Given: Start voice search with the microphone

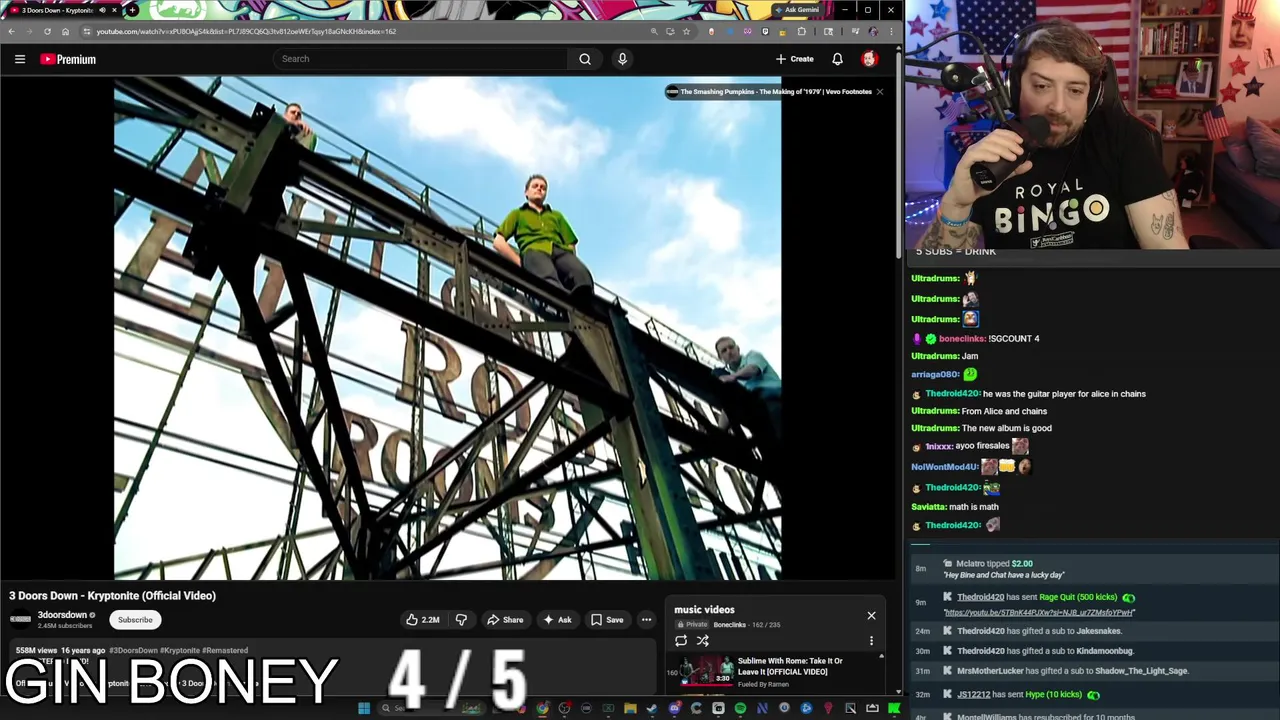Looking at the screenshot, I should coord(622,59).
